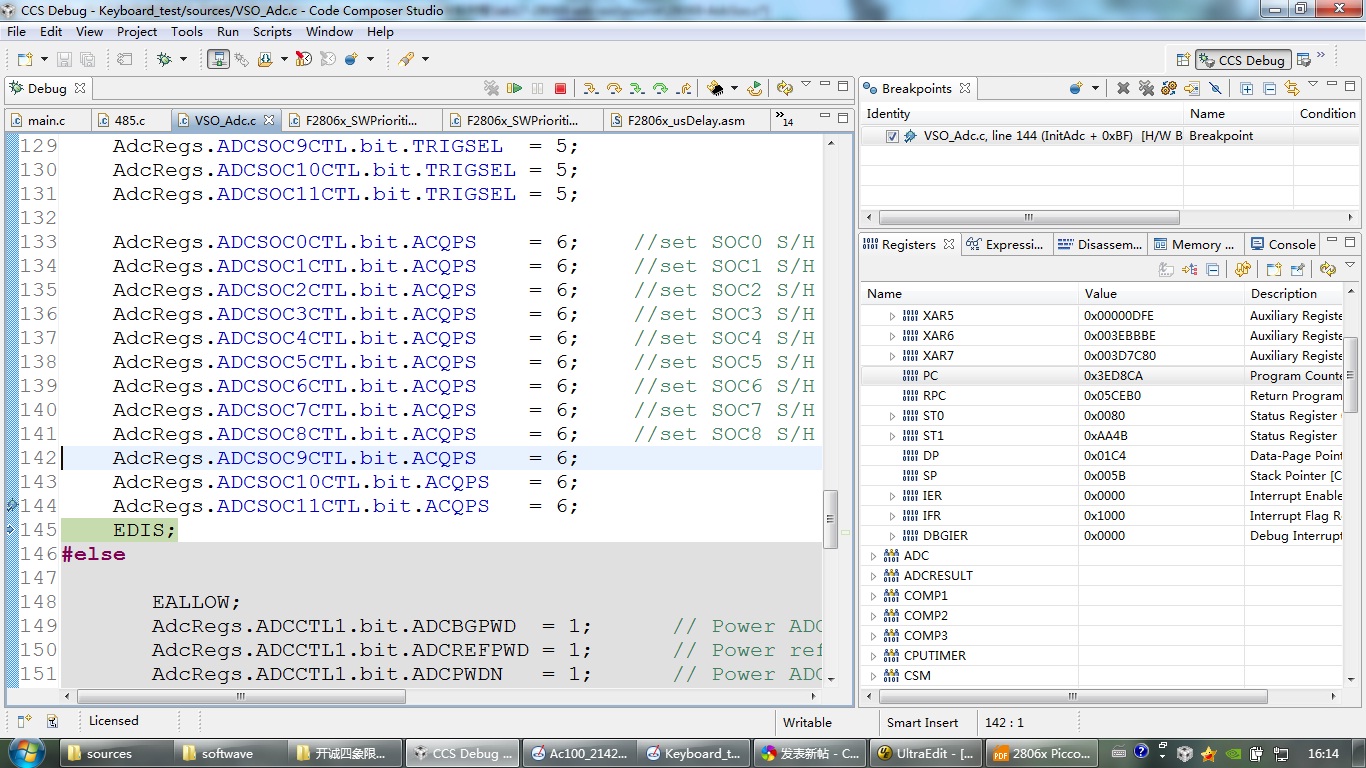
Task: Expand the XAR5 register entry
Action: pos(893,316)
